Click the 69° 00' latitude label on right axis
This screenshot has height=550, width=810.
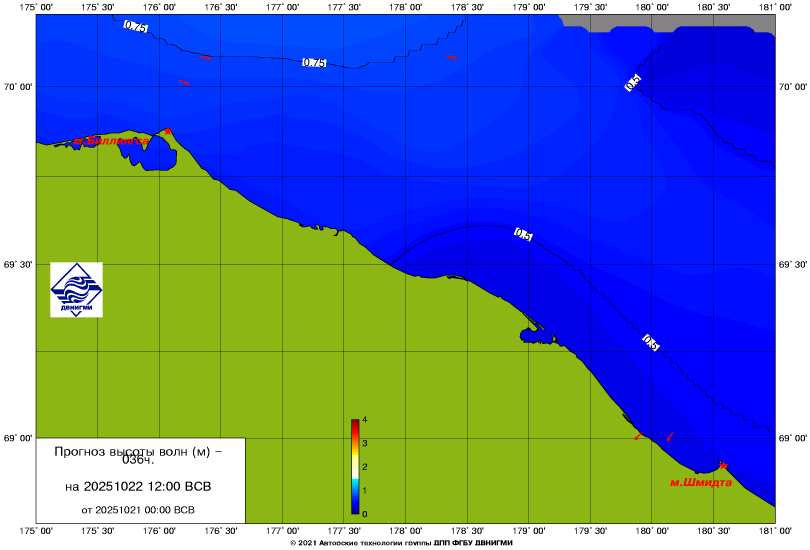pyautogui.click(x=792, y=439)
